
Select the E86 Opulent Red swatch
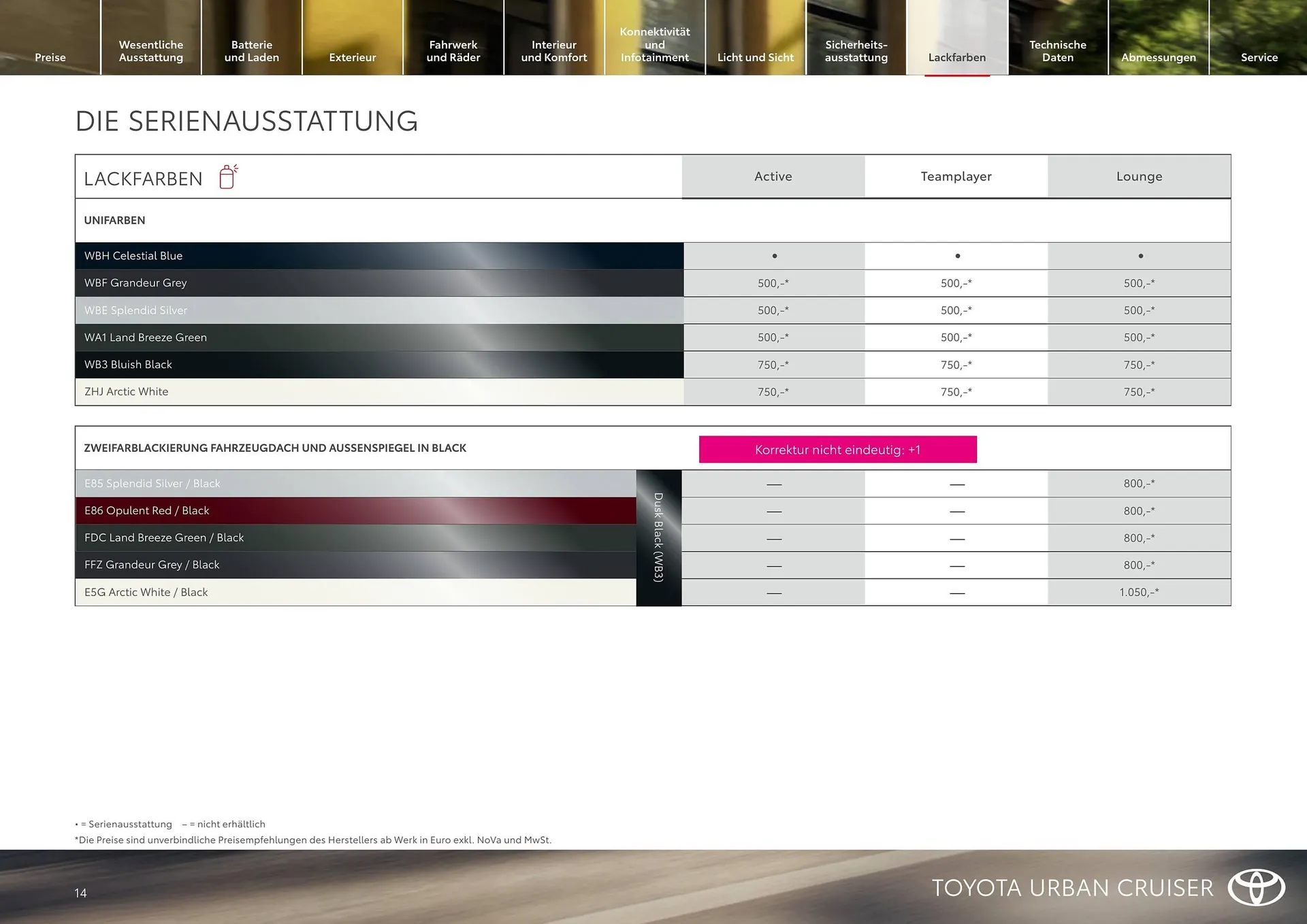[355, 510]
